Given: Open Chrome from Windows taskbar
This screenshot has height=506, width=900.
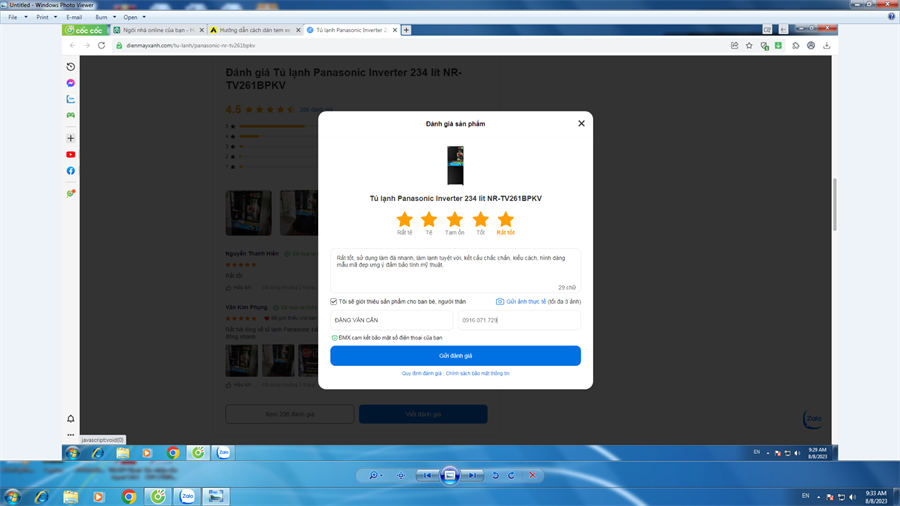Looking at the screenshot, I should [129, 496].
